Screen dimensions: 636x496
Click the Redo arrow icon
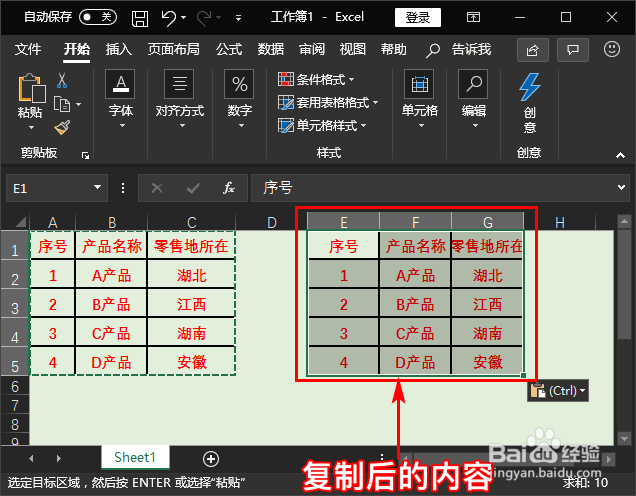(204, 18)
